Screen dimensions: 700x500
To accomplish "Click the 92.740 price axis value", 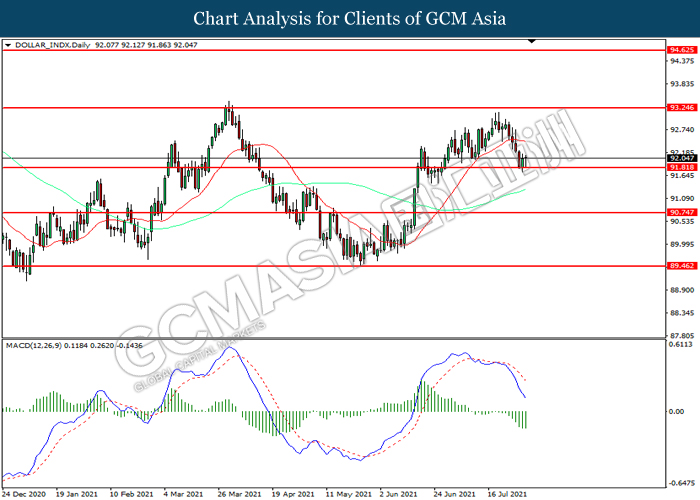I will pos(682,129).
